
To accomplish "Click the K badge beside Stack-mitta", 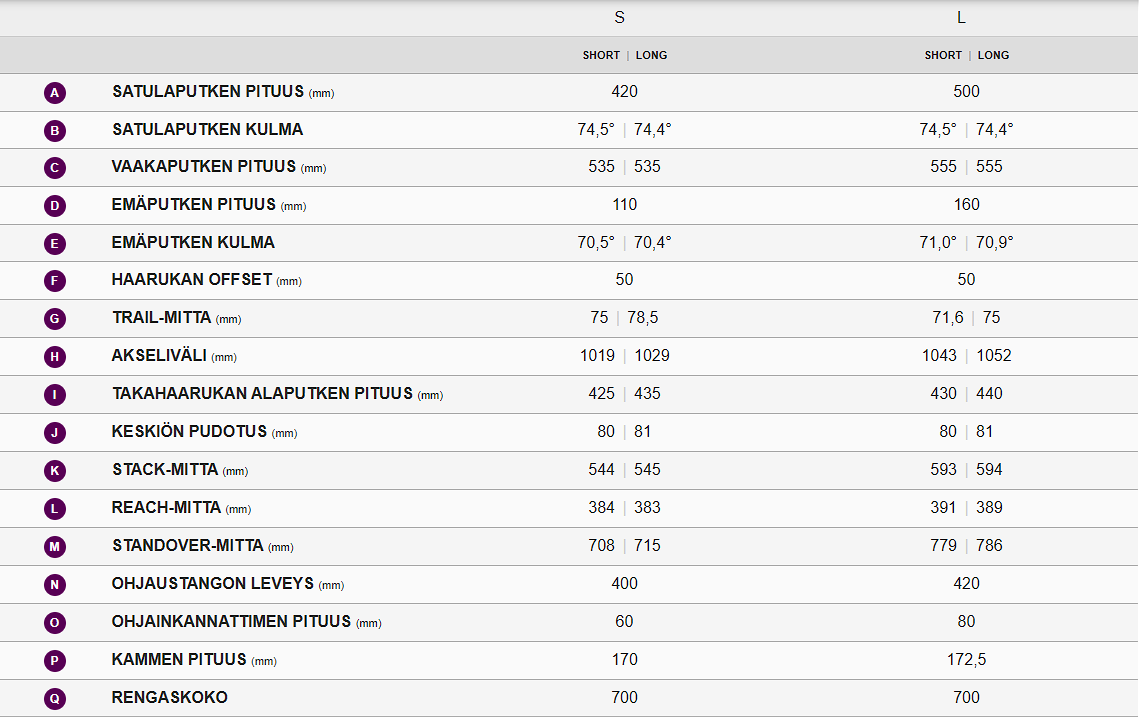I will 55,470.
